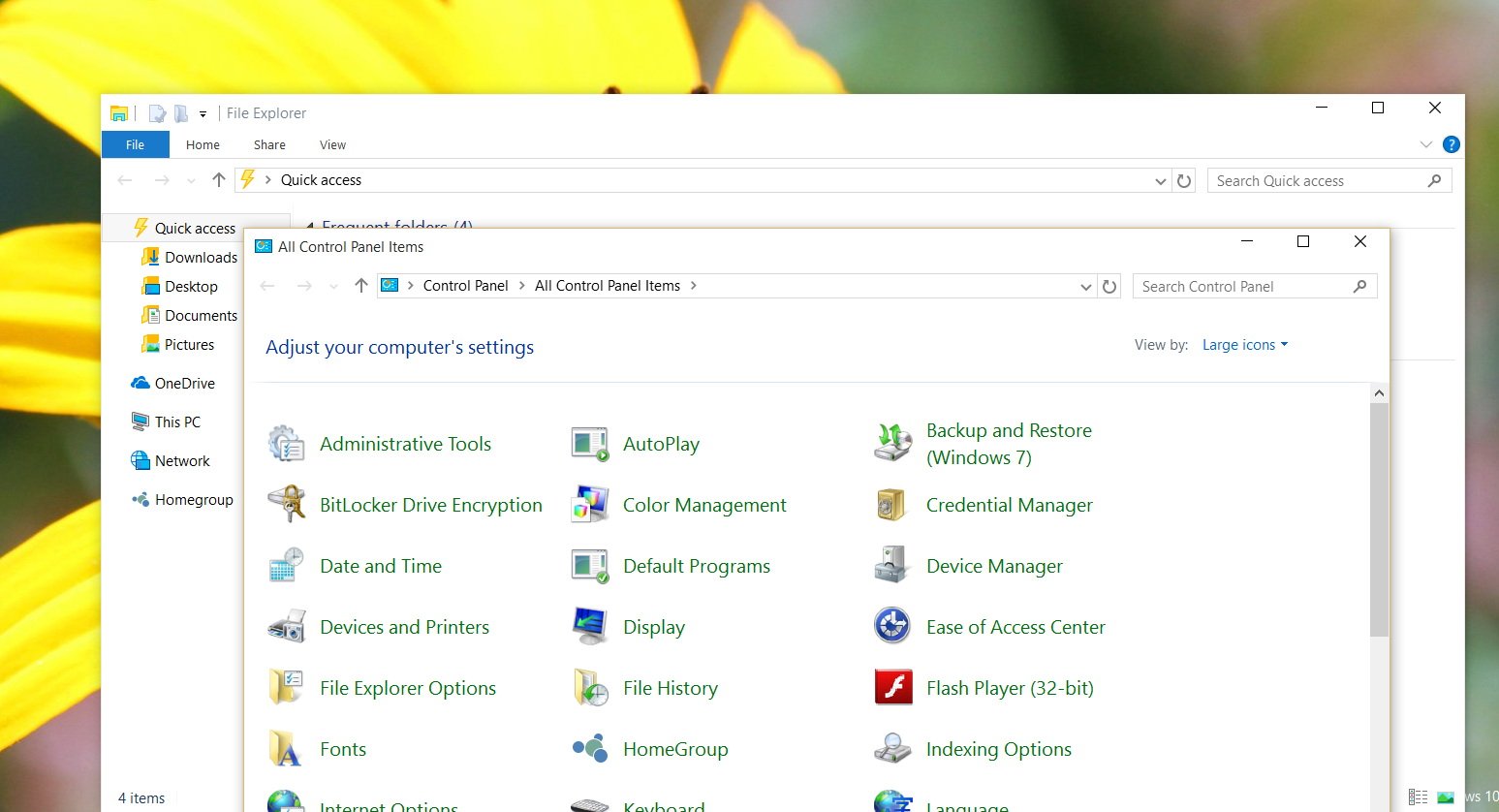This screenshot has width=1499, height=812.
Task: Select Desktop in the navigation pane
Action: tap(180, 286)
